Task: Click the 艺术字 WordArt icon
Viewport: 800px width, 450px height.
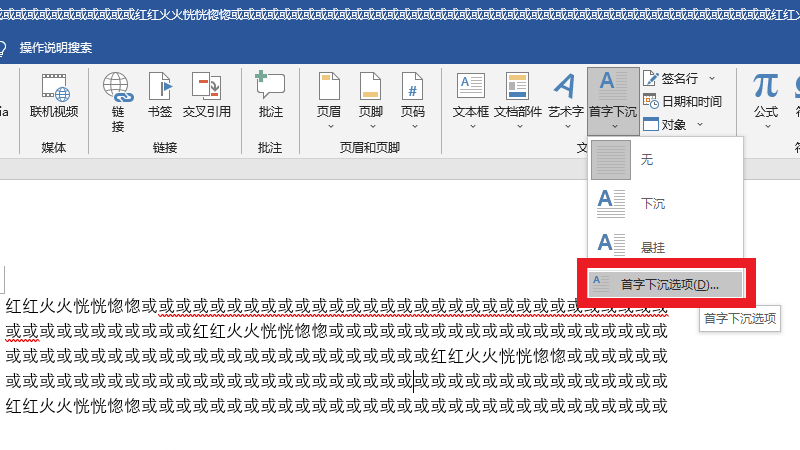Action: point(566,96)
